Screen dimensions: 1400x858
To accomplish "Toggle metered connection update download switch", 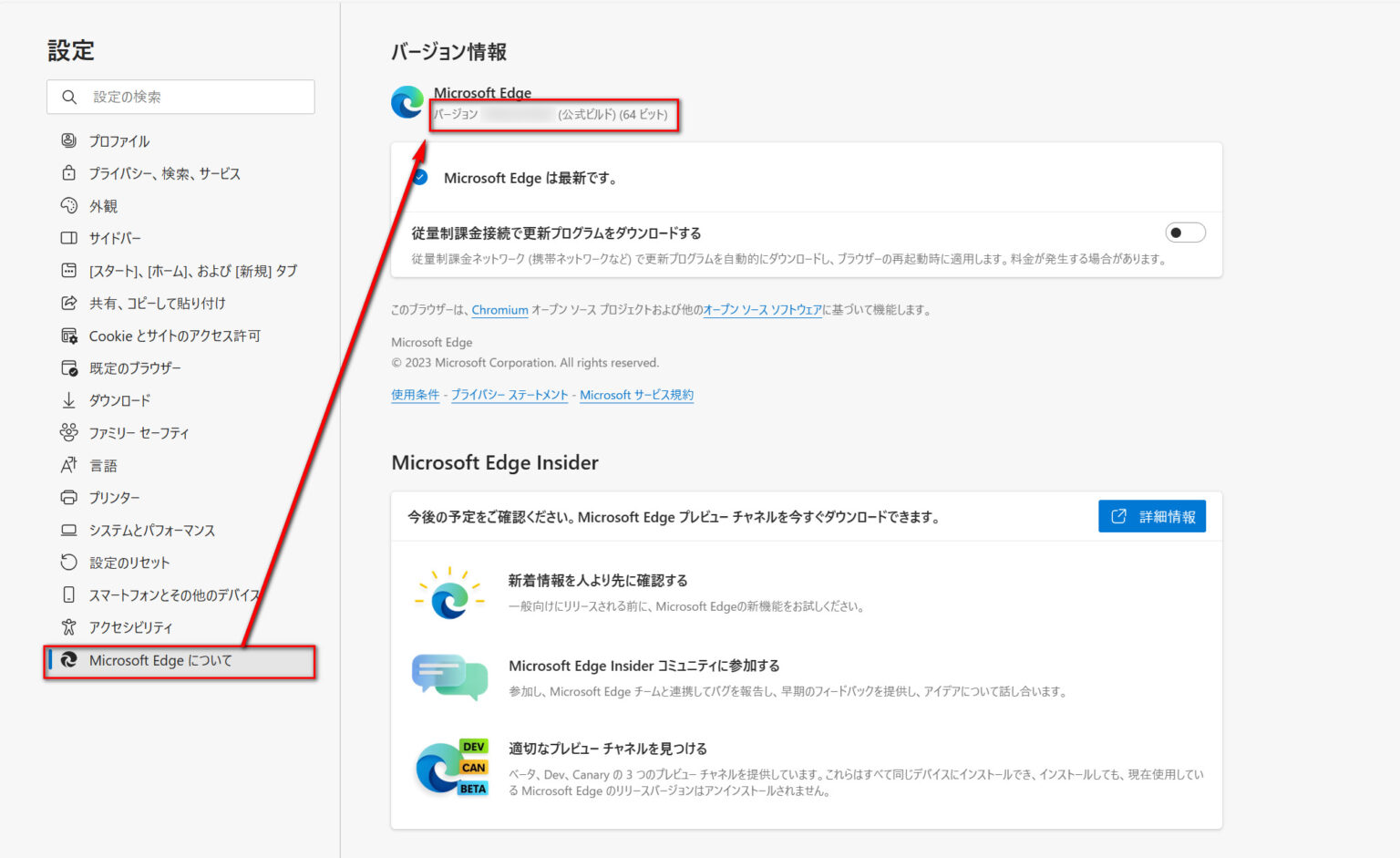I will (x=1185, y=233).
